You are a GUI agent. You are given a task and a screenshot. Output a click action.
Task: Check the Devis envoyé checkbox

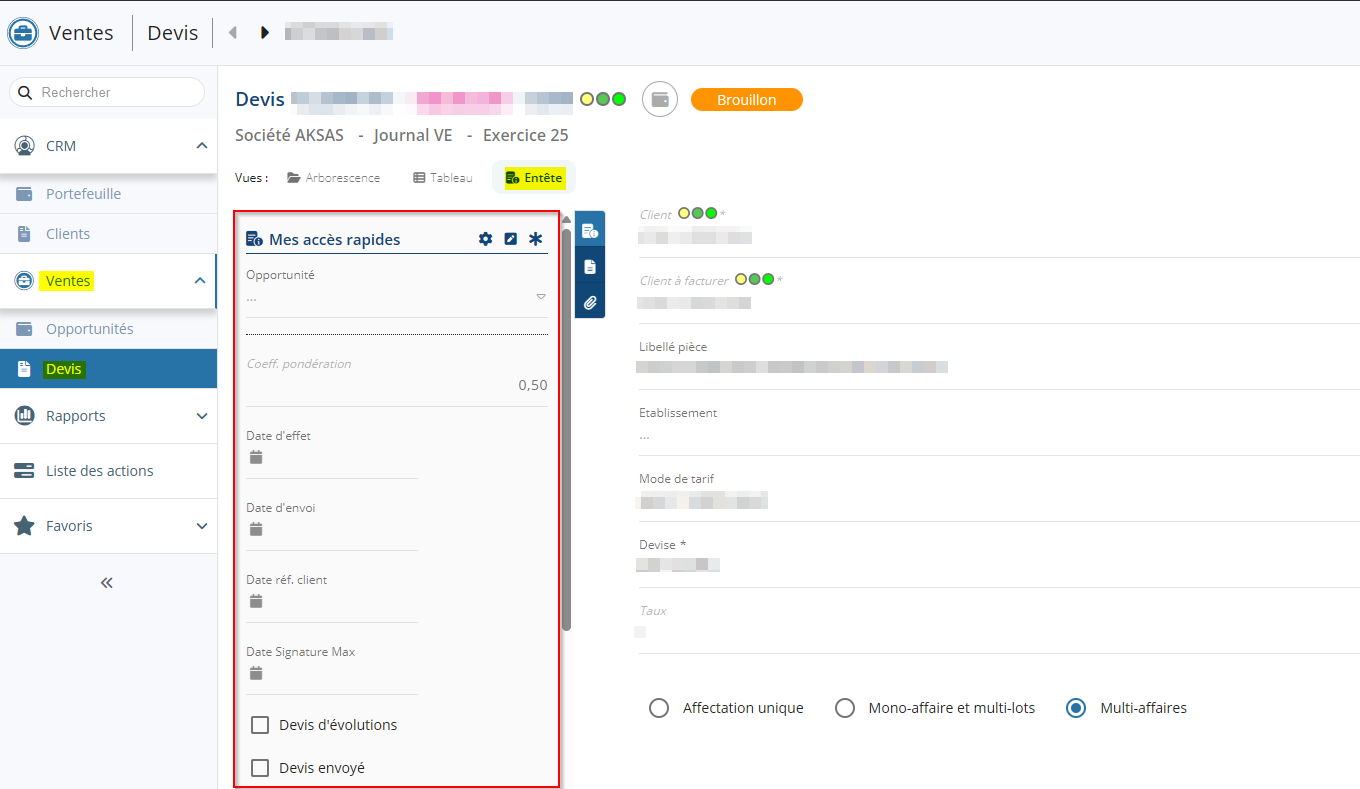tap(260, 768)
